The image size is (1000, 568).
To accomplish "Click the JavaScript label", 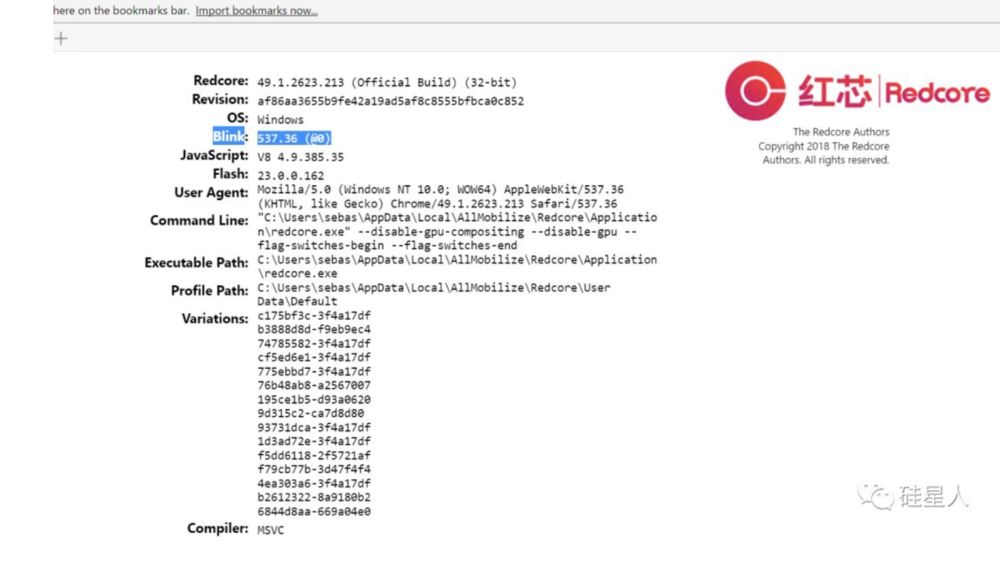I will click(214, 156).
